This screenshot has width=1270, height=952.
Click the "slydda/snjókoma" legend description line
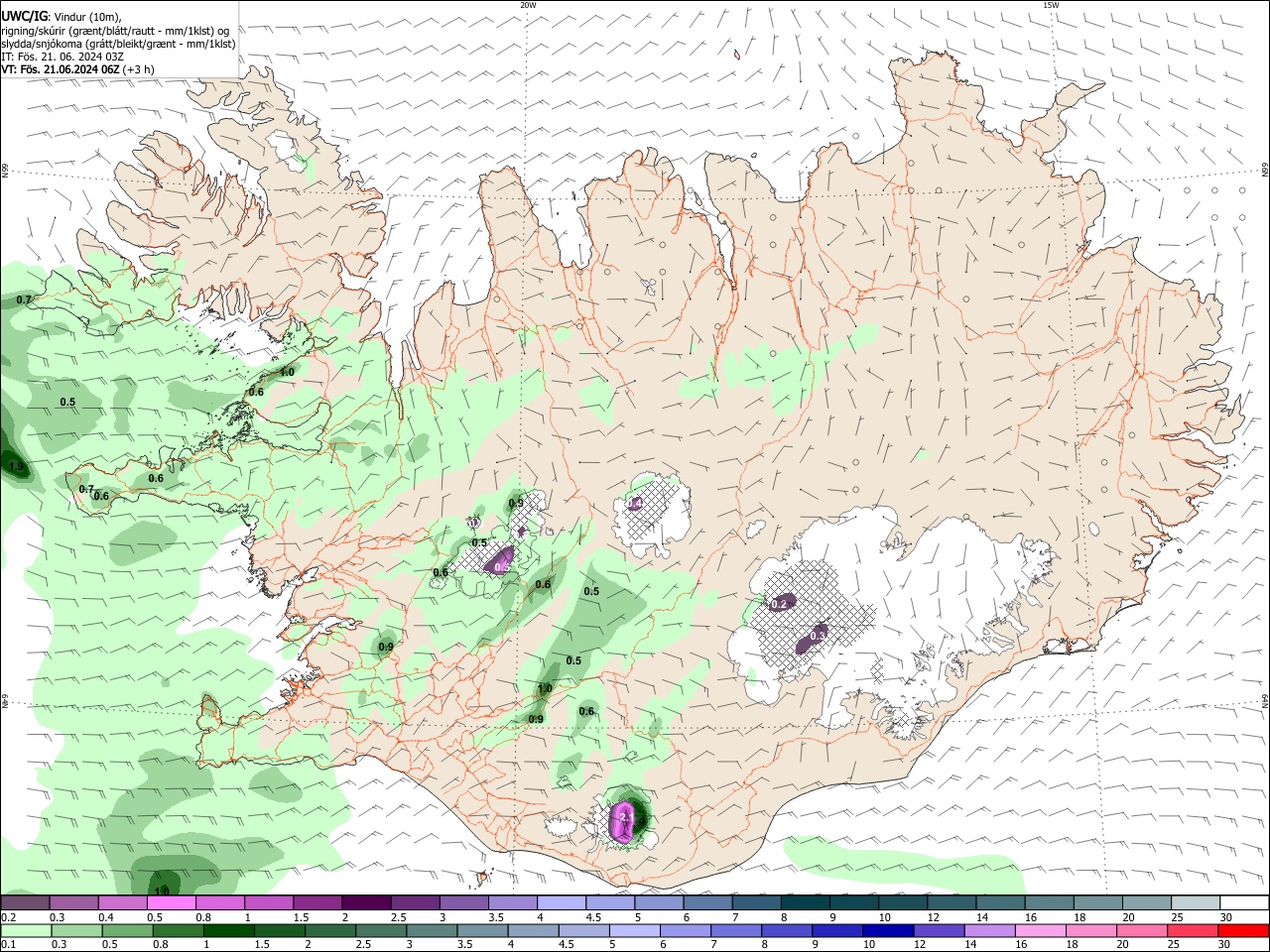119,44
